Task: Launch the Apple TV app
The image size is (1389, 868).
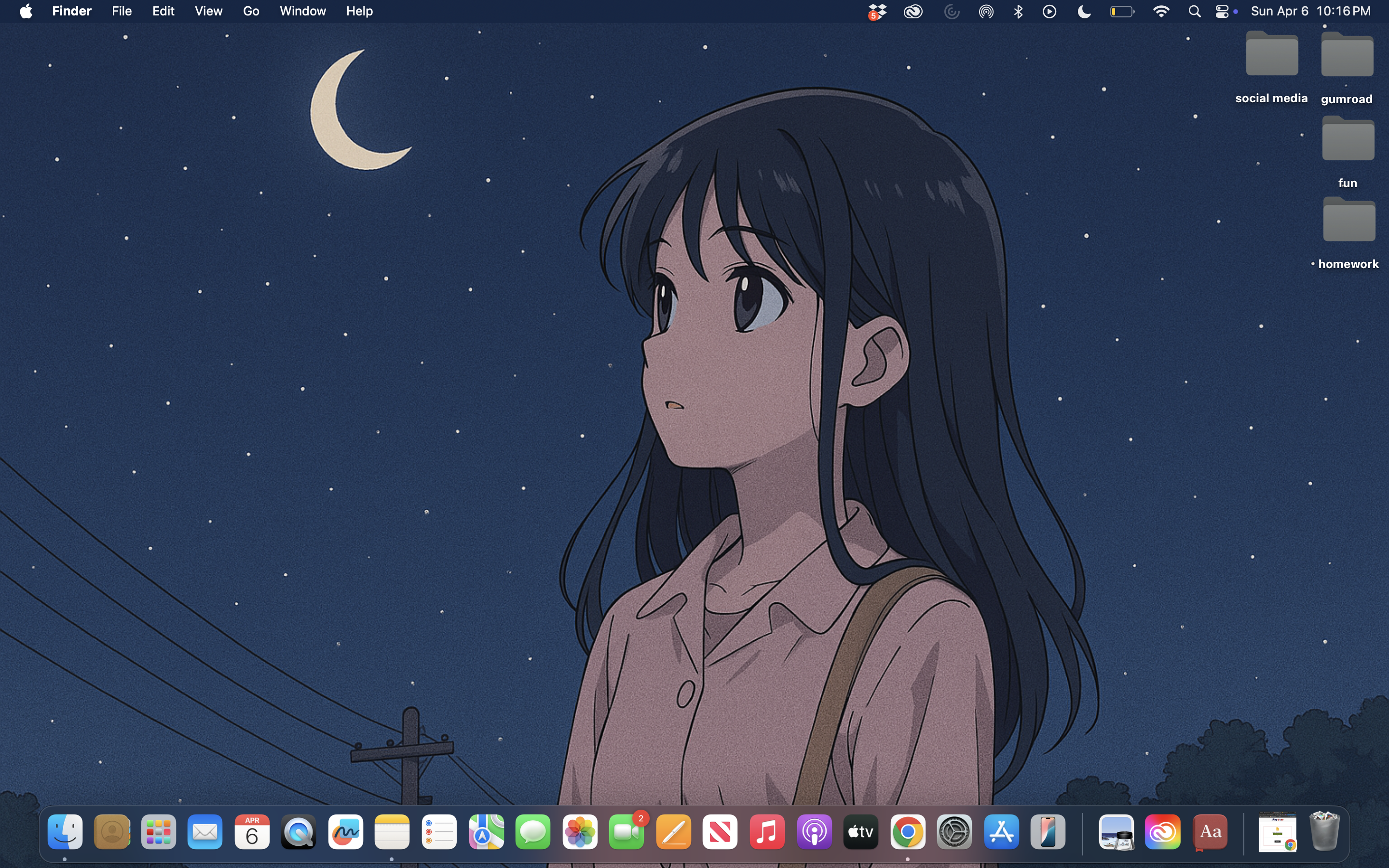Action: [x=861, y=832]
